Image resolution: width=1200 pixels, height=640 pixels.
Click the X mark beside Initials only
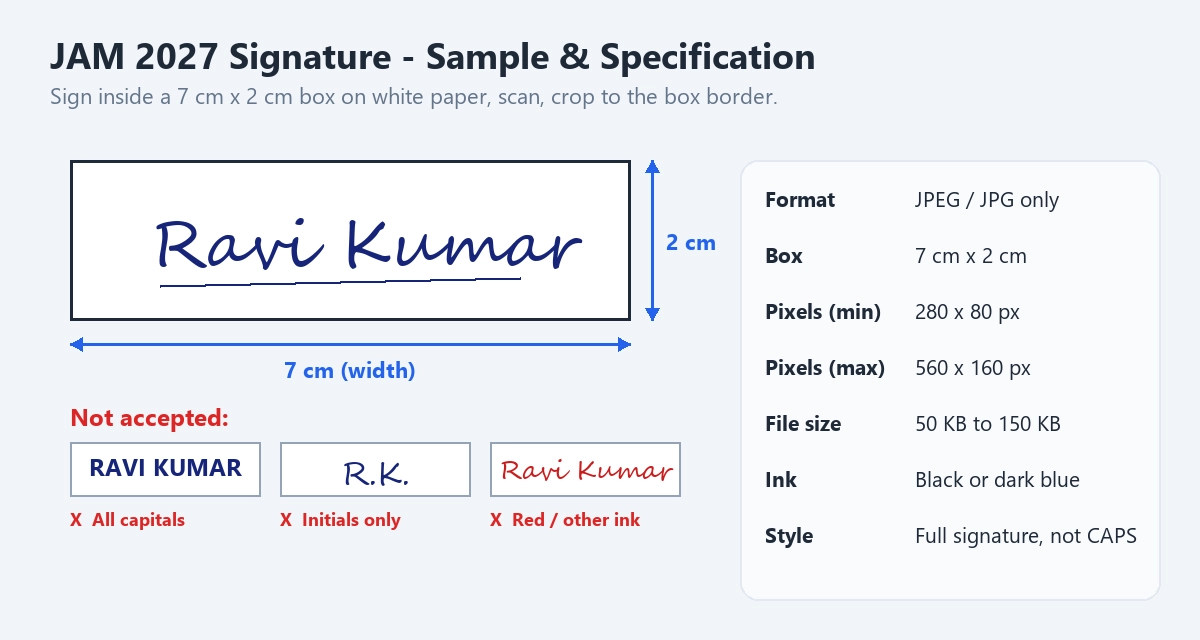click(x=286, y=520)
